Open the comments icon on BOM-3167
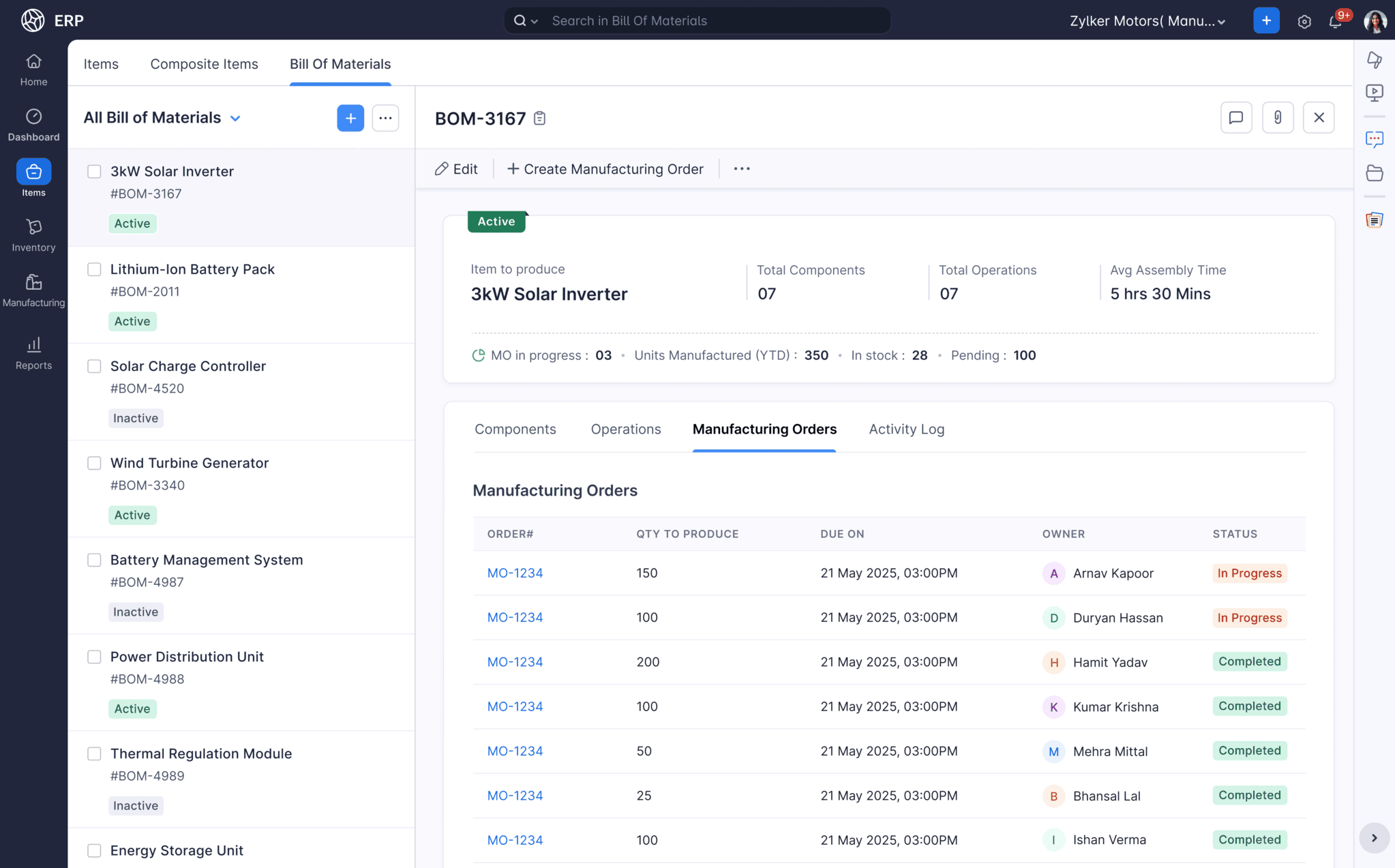Image resolution: width=1395 pixels, height=868 pixels. click(1236, 117)
